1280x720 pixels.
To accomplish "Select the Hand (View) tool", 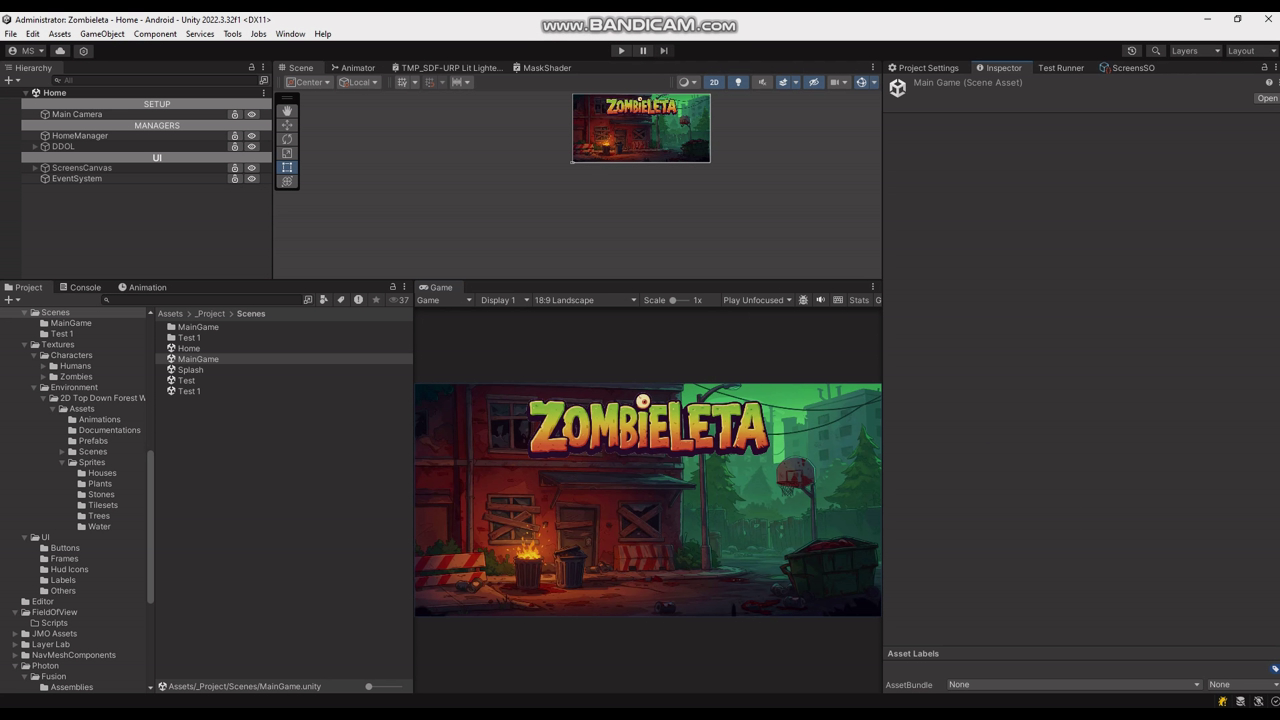I will click(287, 111).
